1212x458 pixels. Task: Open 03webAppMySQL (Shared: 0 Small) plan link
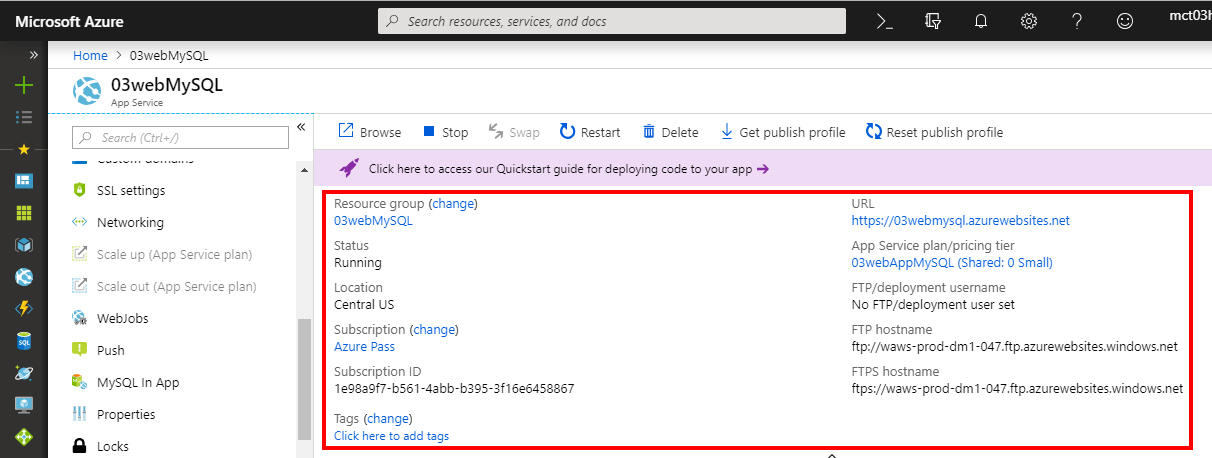coord(952,263)
